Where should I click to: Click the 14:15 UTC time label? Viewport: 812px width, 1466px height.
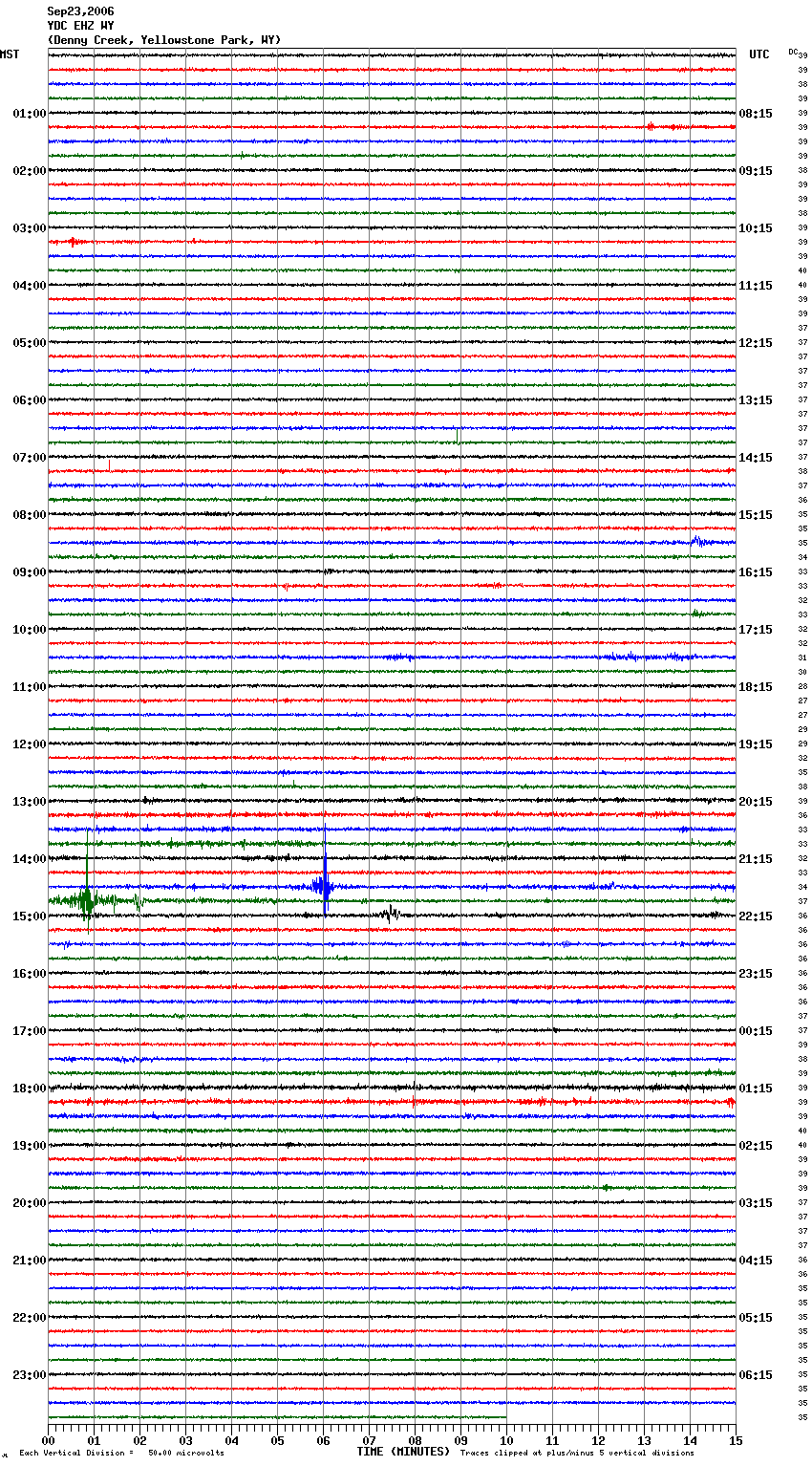coord(756,458)
